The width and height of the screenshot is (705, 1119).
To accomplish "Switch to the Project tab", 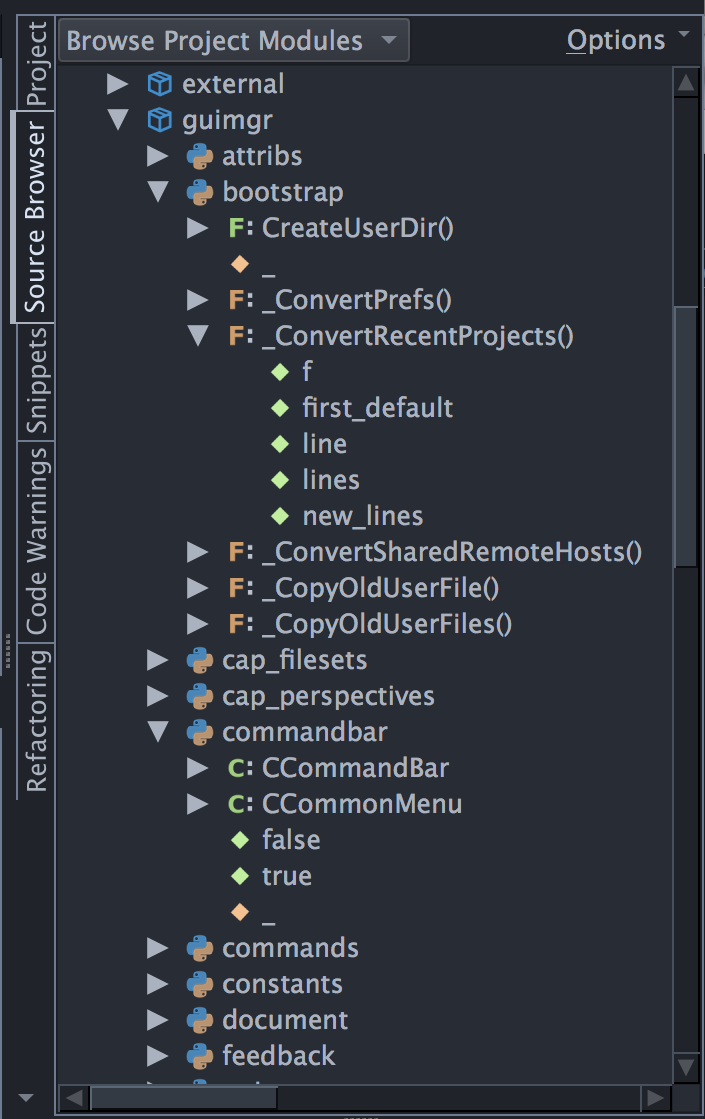I will pyautogui.click(x=36, y=63).
